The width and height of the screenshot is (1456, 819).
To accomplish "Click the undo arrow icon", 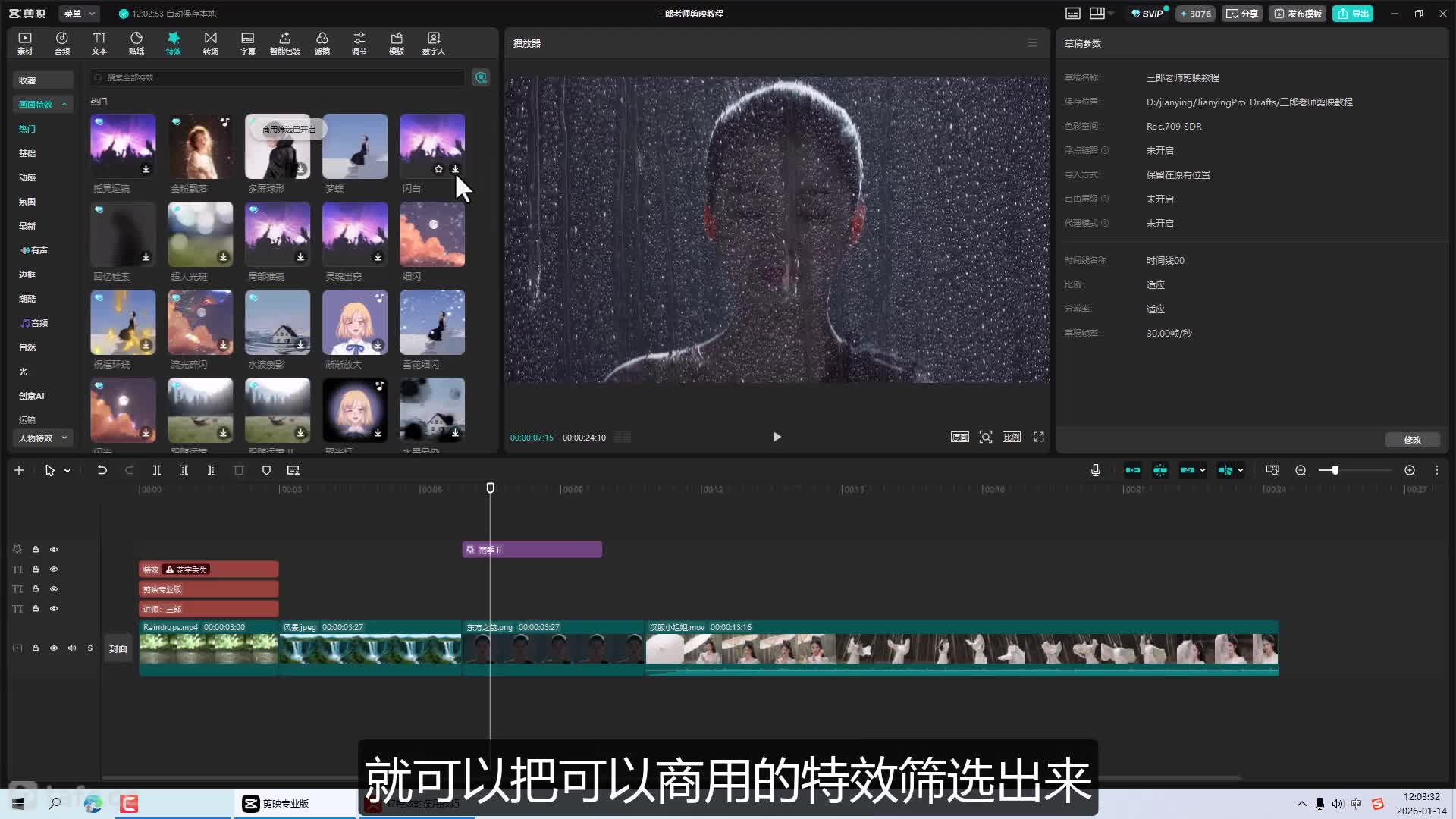I will pos(102,470).
